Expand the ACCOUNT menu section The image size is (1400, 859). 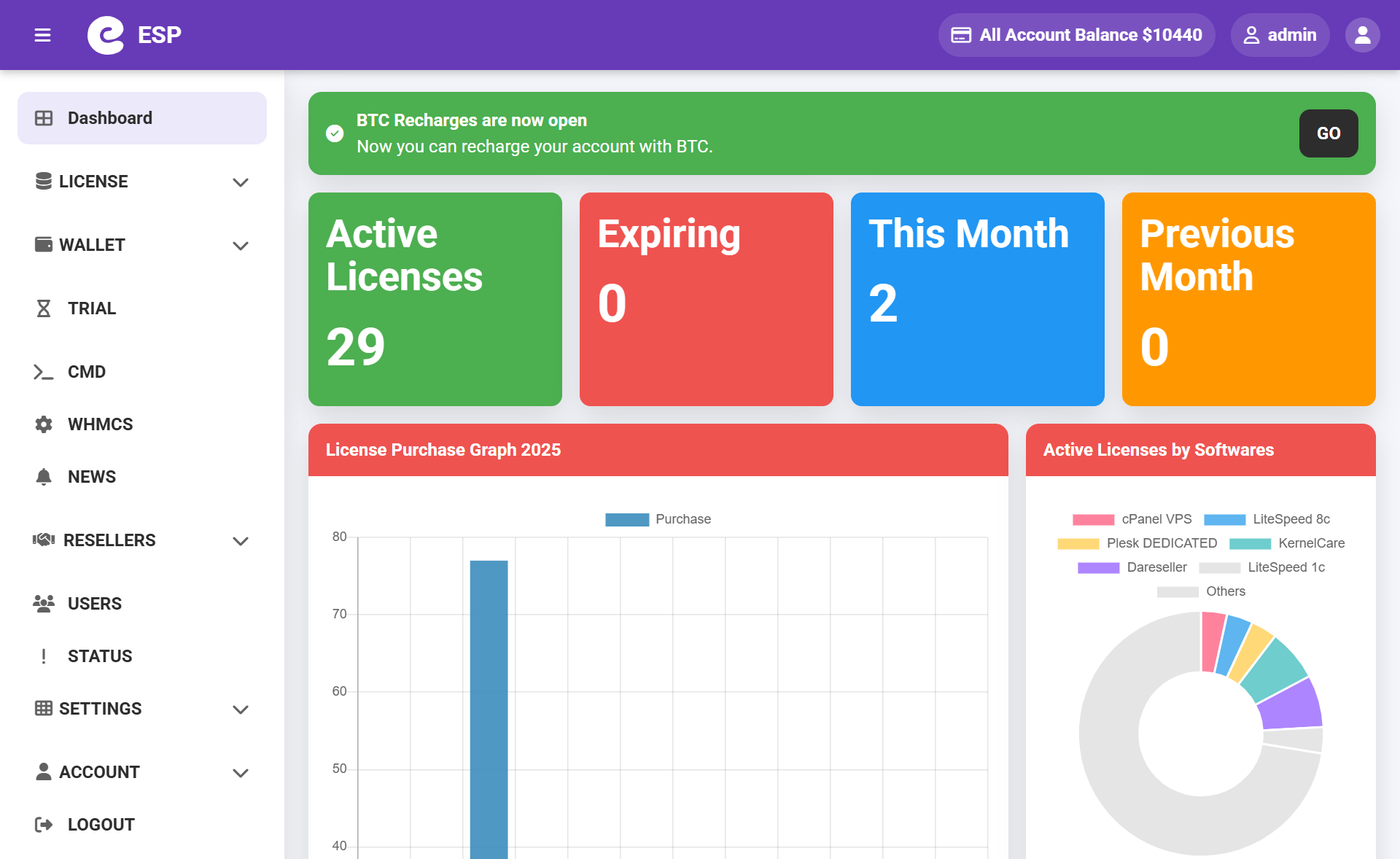click(x=241, y=771)
